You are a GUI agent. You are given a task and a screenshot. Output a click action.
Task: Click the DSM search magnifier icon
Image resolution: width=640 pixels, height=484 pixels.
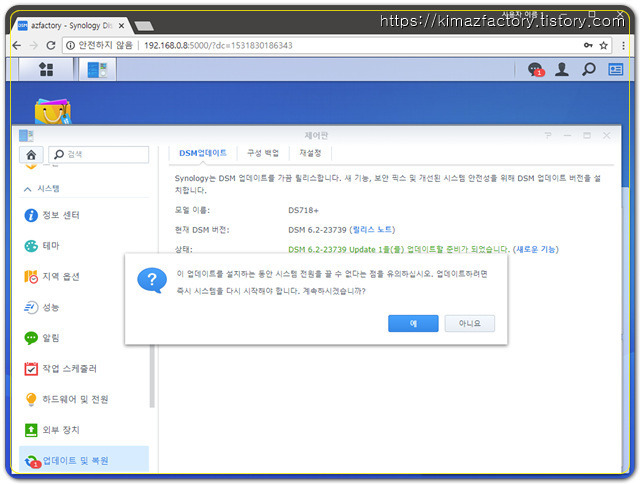click(x=588, y=69)
